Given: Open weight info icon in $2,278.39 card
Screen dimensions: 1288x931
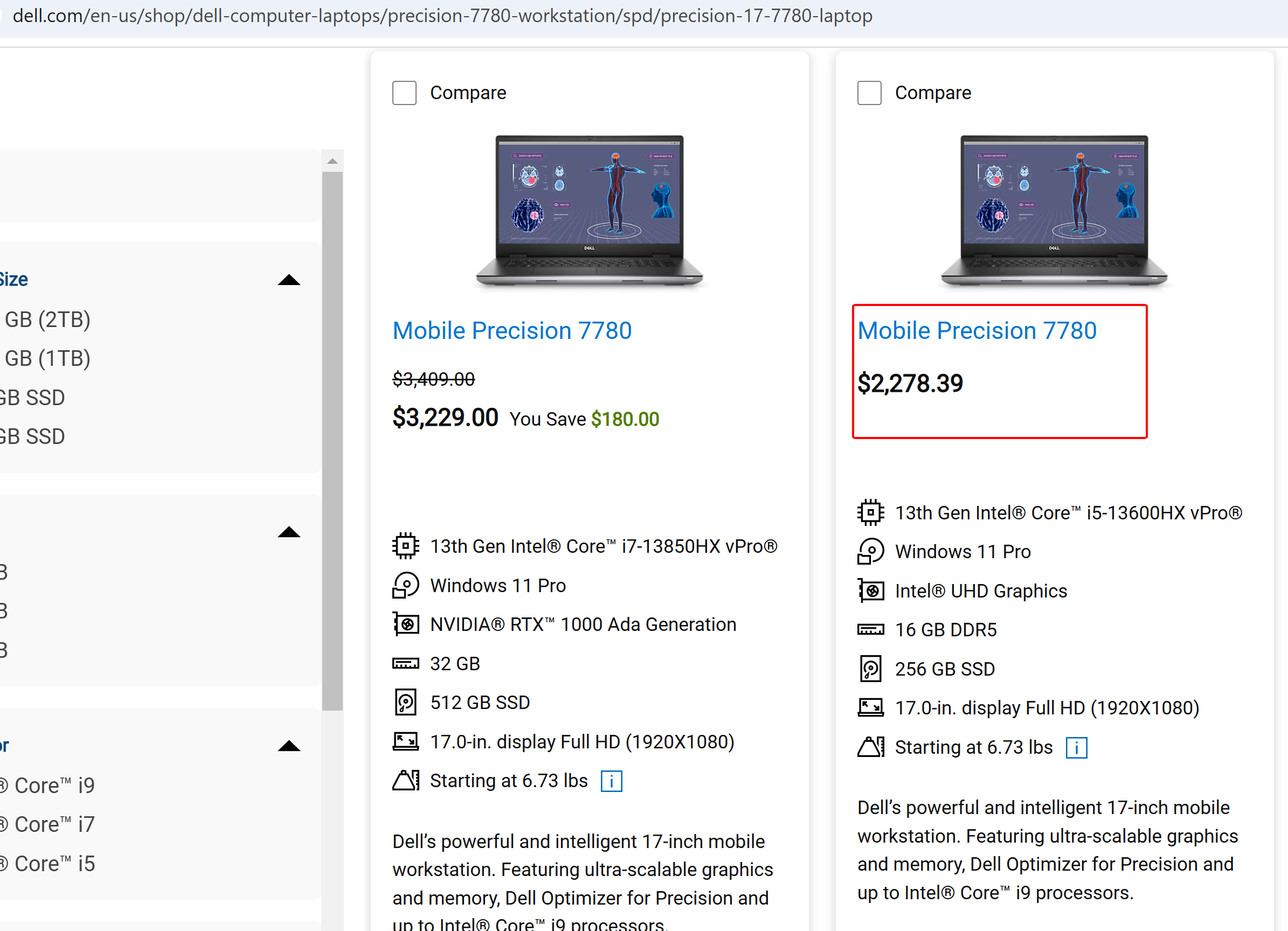Looking at the screenshot, I should (1077, 748).
